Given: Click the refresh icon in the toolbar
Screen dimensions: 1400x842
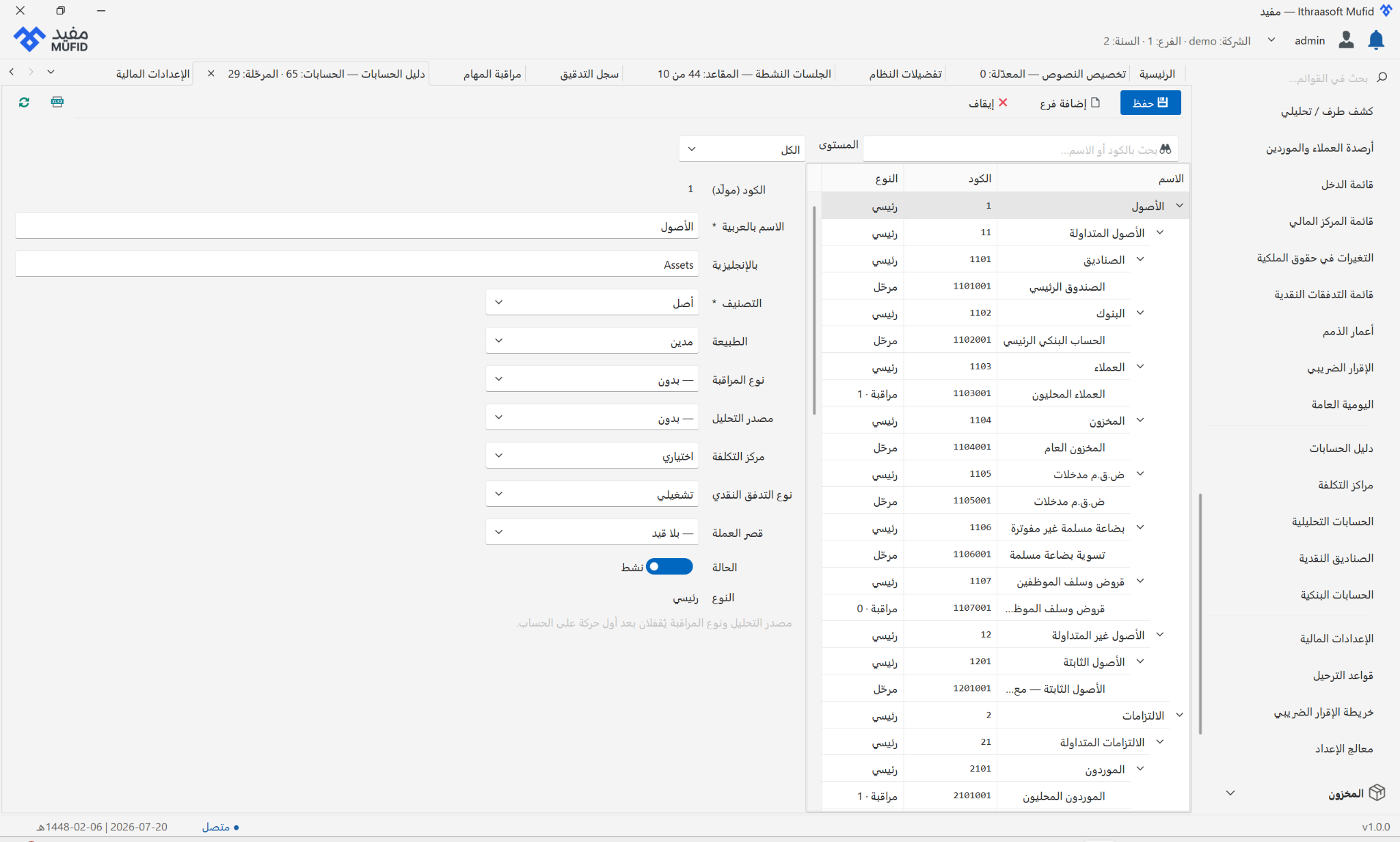Looking at the screenshot, I should [x=24, y=102].
